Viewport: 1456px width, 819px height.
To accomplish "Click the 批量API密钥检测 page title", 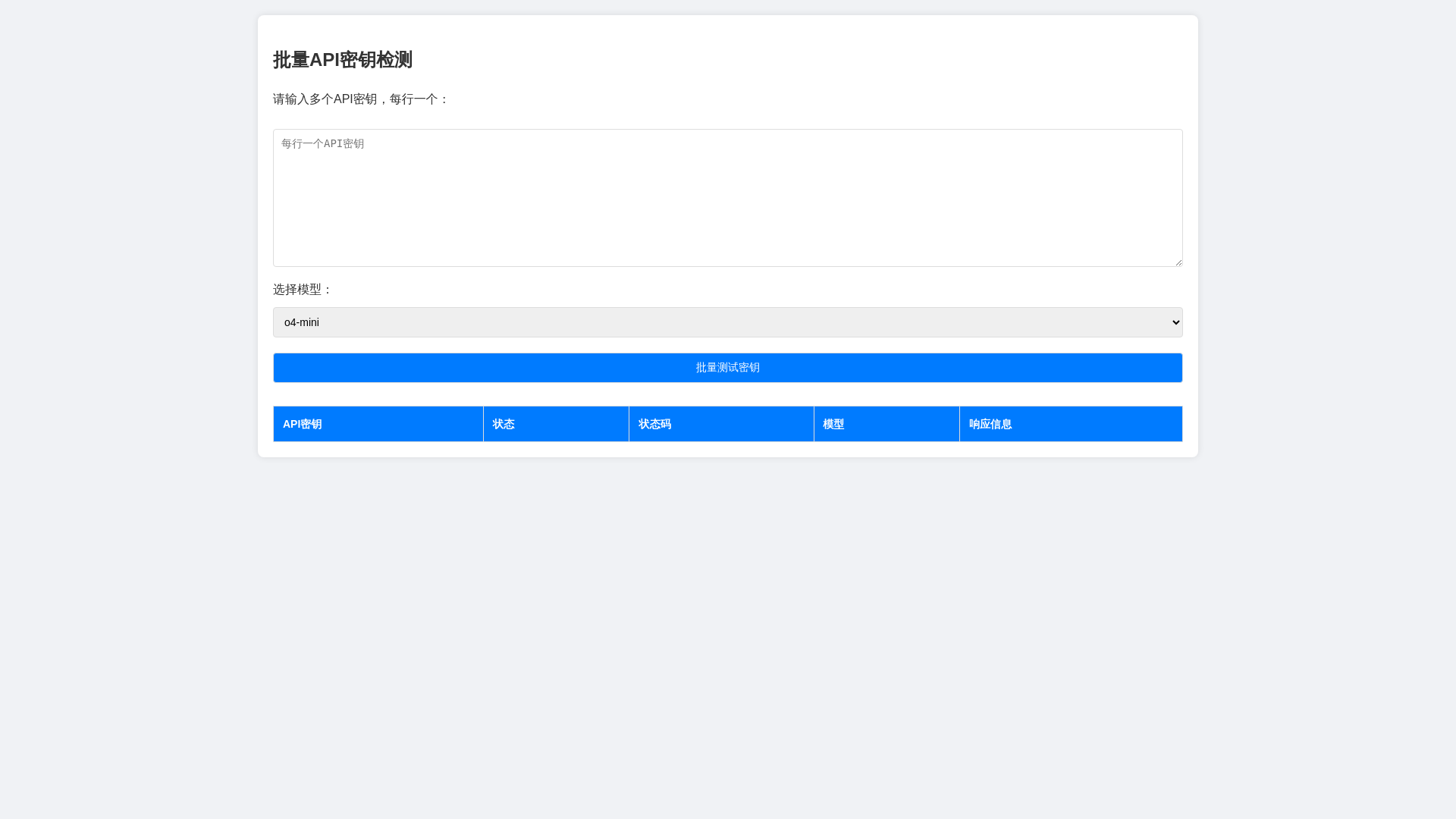I will click(x=343, y=60).
